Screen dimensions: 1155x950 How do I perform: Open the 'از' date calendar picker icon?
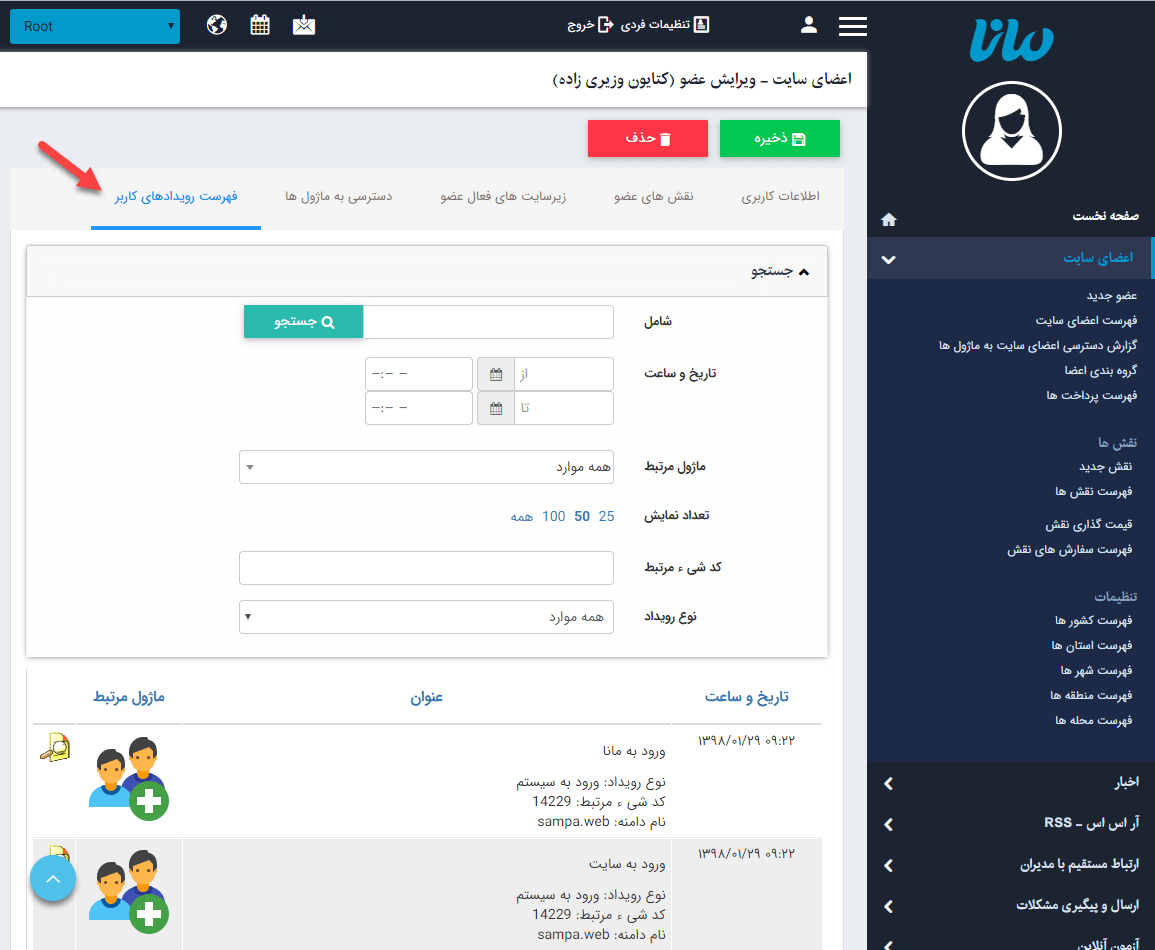(x=496, y=375)
